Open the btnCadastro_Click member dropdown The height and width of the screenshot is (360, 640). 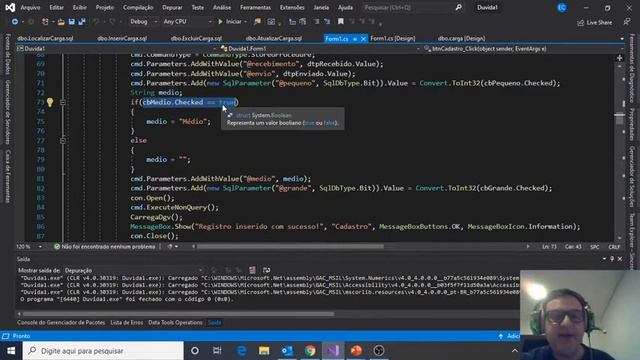[524, 49]
